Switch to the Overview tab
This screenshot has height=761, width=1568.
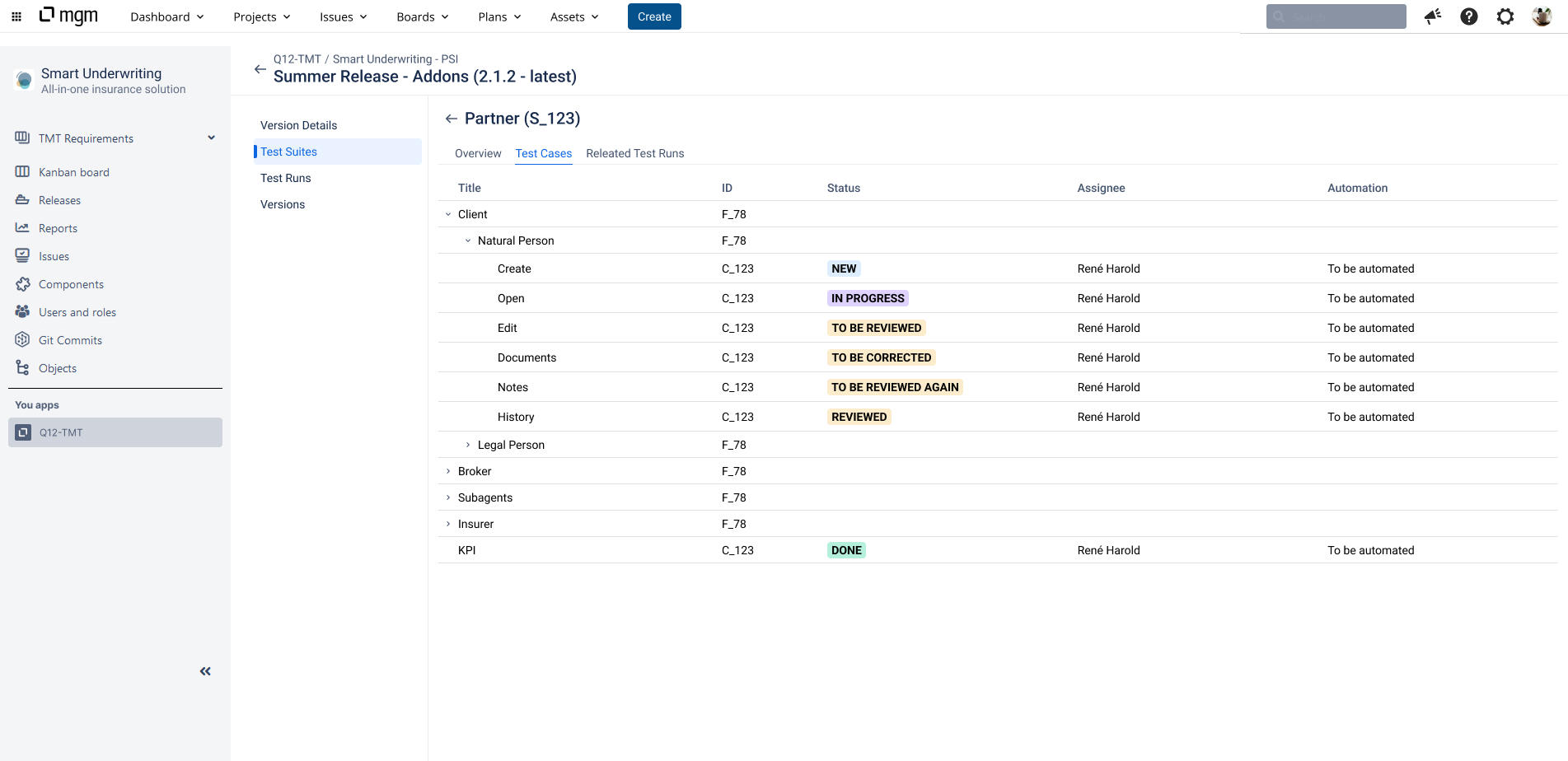point(477,153)
